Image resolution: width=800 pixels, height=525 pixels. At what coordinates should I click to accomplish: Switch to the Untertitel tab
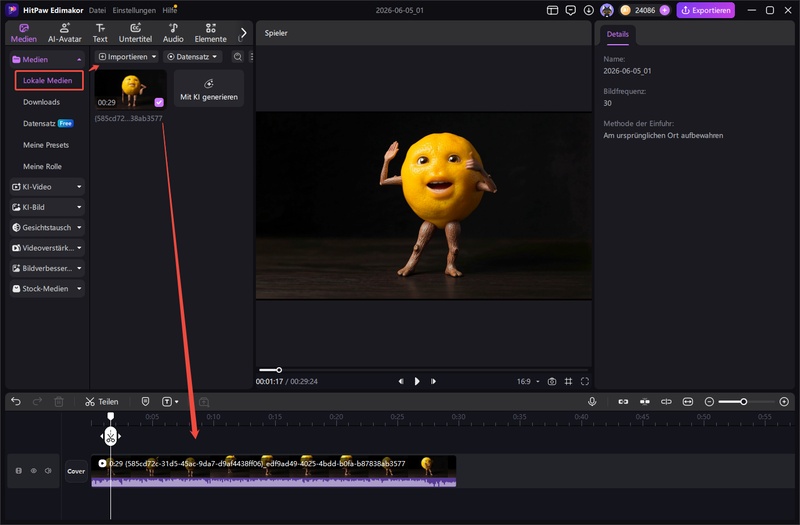pyautogui.click(x=135, y=33)
